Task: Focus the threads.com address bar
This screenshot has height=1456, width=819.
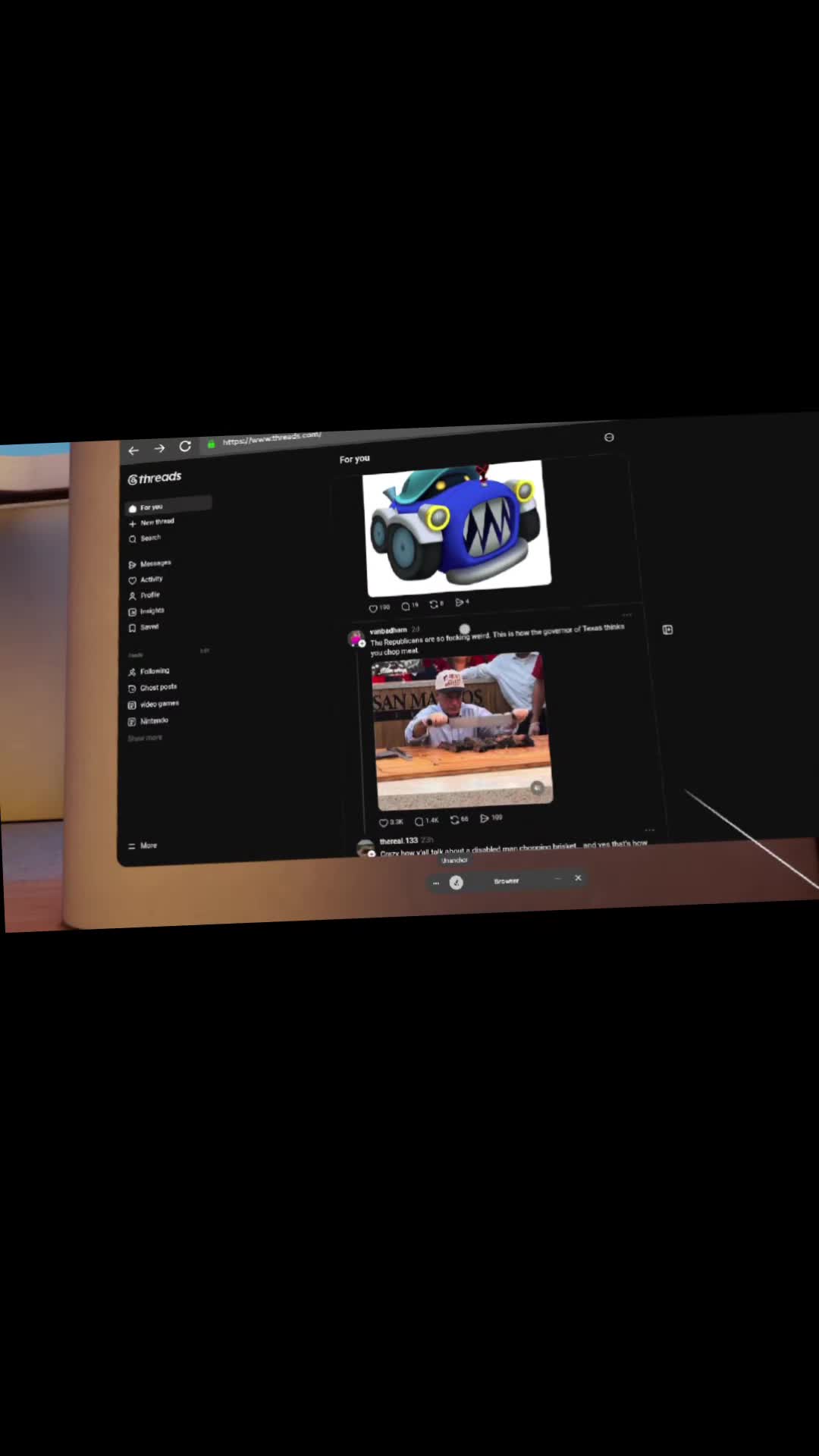Action: point(271,439)
